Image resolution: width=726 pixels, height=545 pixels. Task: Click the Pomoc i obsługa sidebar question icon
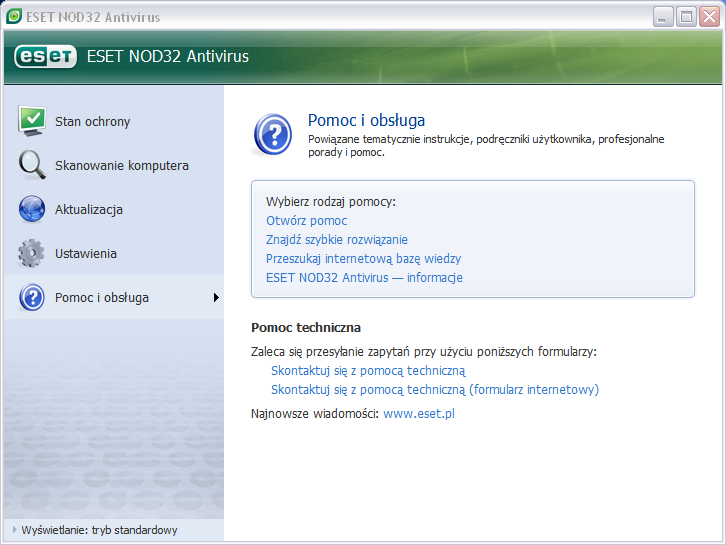tap(32, 297)
